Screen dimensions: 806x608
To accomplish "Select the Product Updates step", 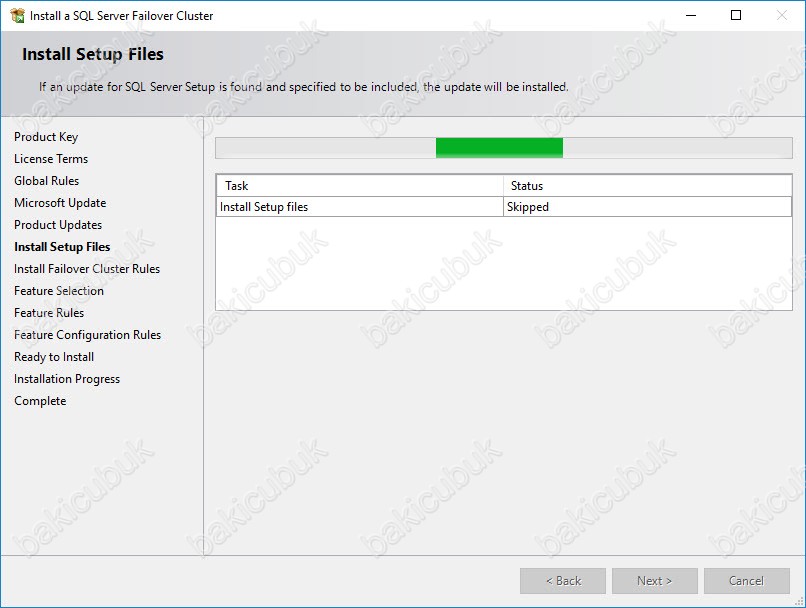I will tap(58, 225).
